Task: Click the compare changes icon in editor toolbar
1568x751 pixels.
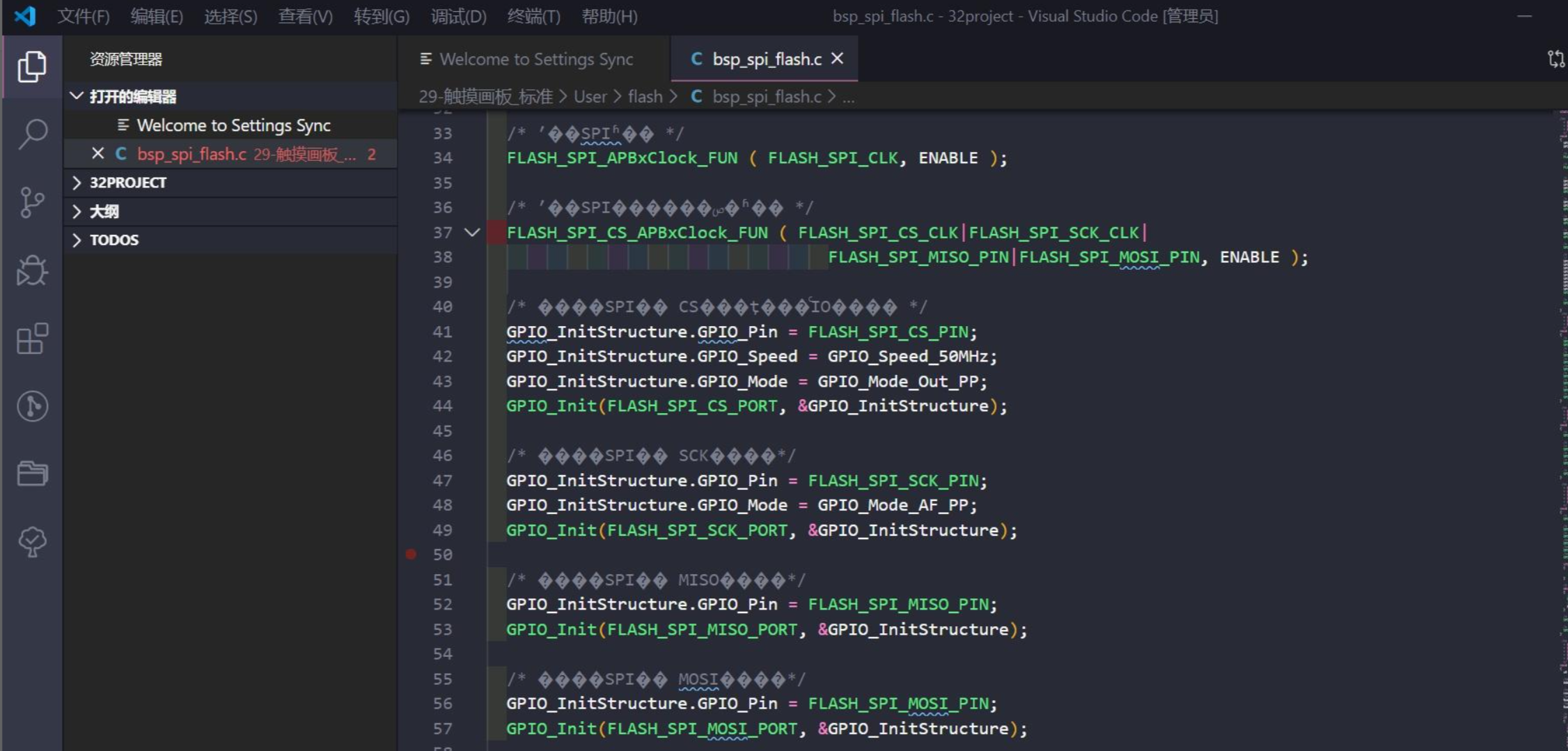Action: [1555, 59]
